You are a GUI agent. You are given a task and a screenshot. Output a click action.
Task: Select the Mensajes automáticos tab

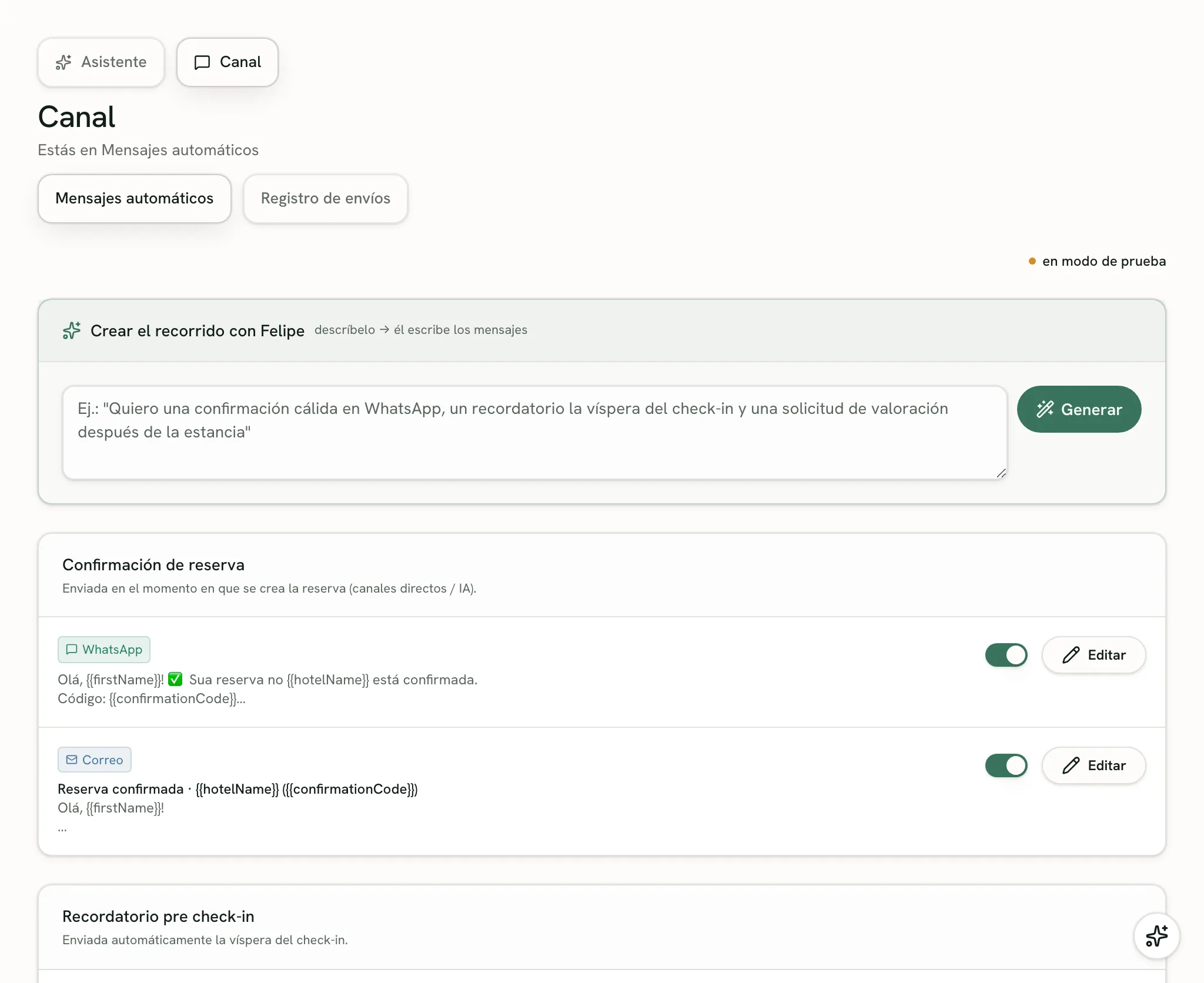135,199
